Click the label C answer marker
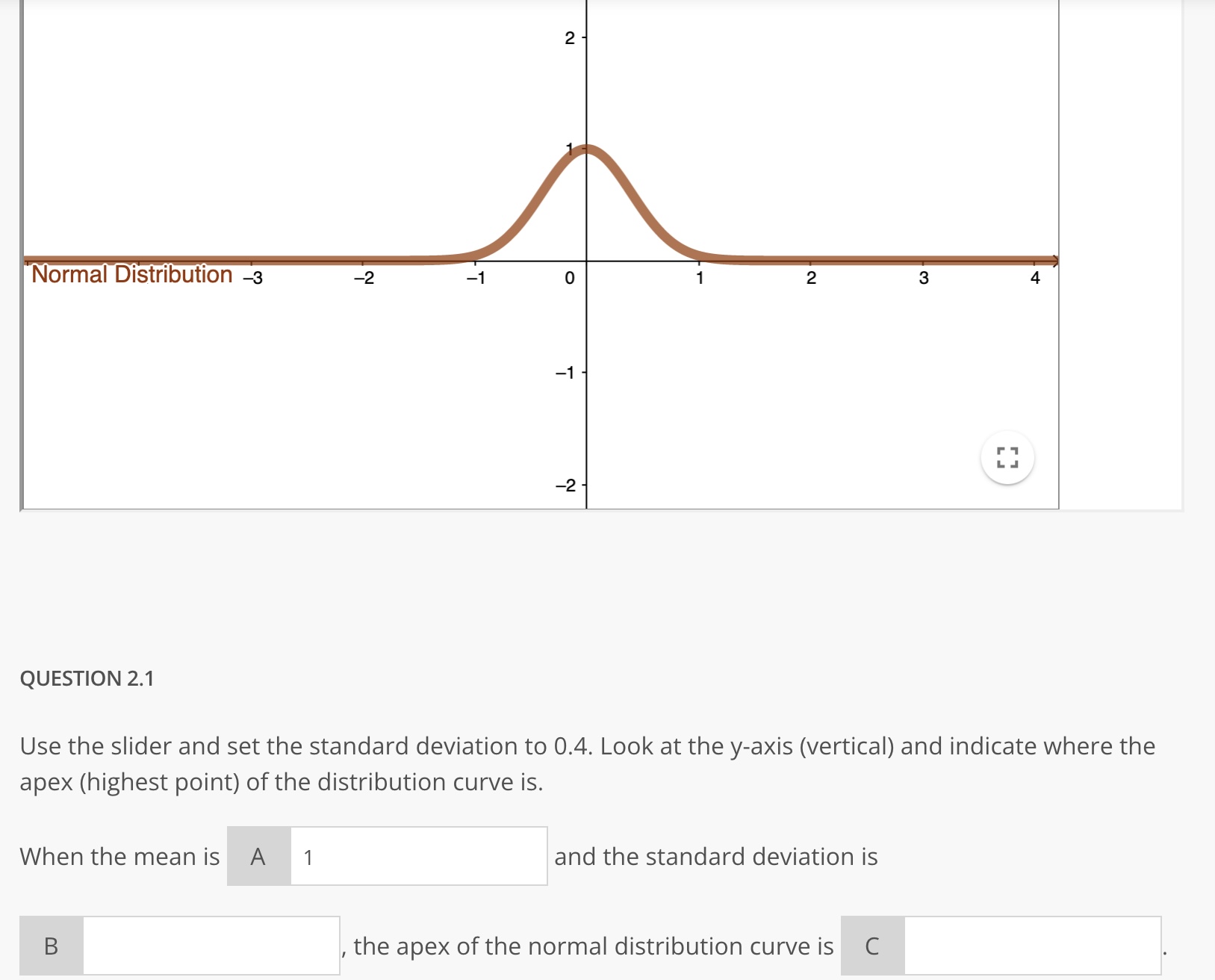The image size is (1215, 980). click(x=871, y=946)
